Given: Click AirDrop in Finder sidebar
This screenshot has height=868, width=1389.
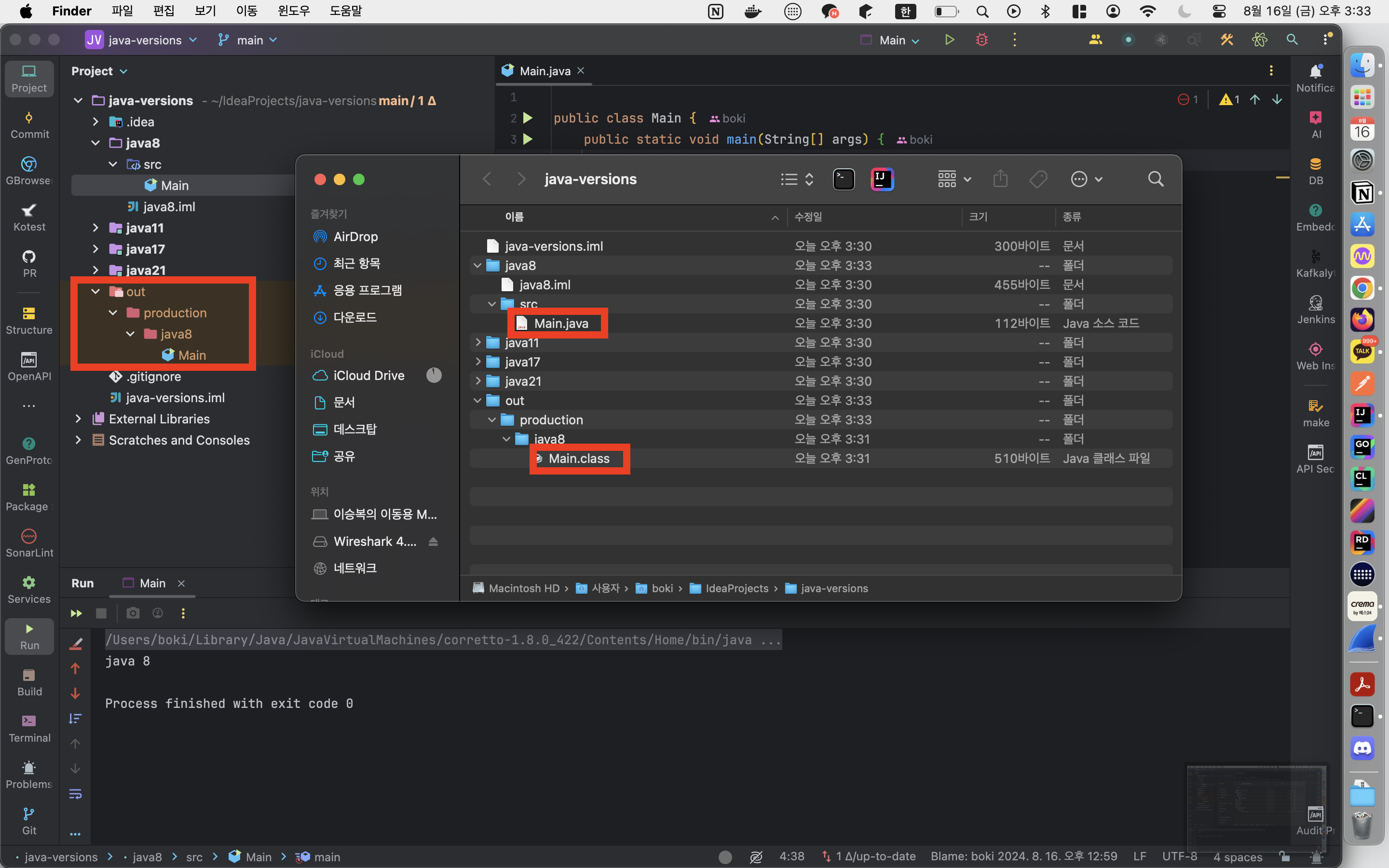Looking at the screenshot, I should pyautogui.click(x=355, y=236).
